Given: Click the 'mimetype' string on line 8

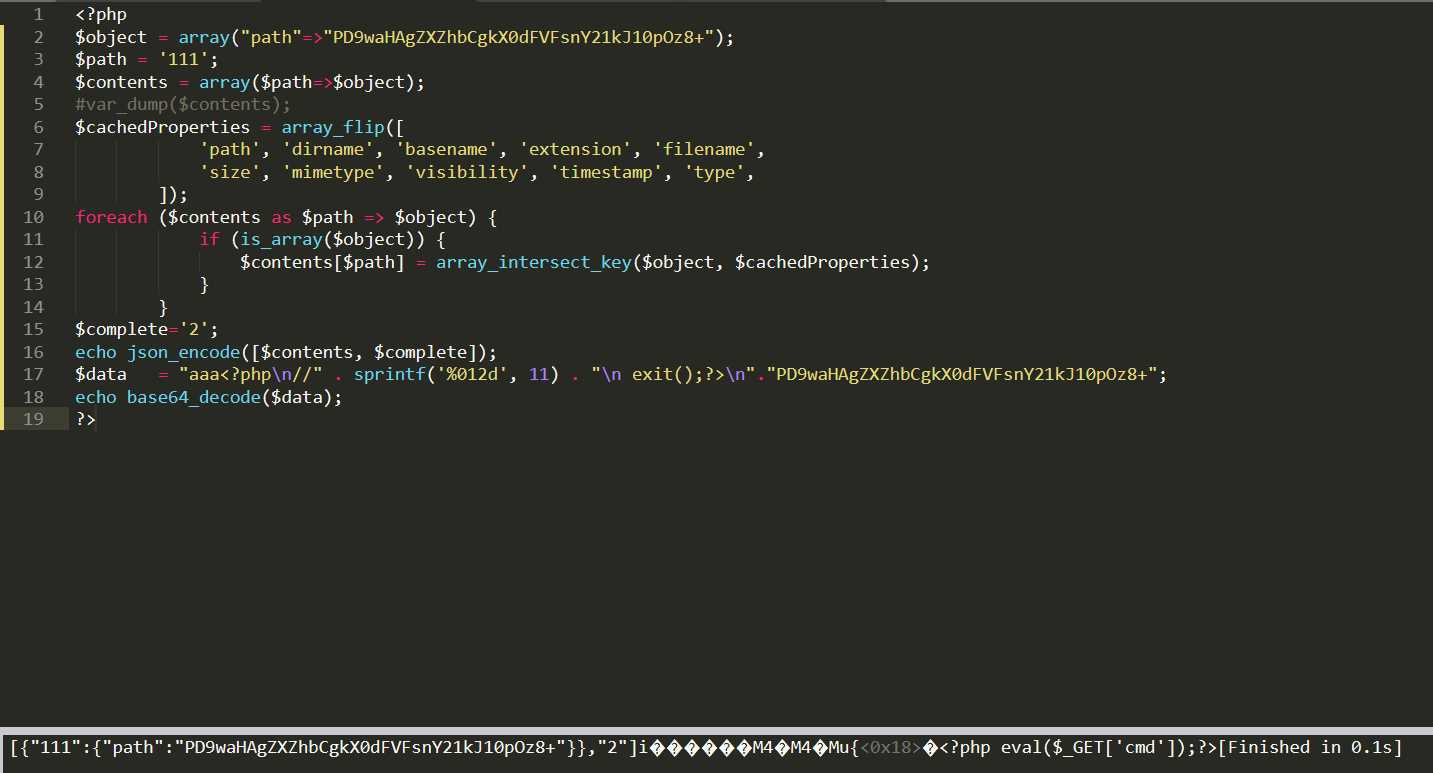Looking at the screenshot, I should (x=333, y=172).
